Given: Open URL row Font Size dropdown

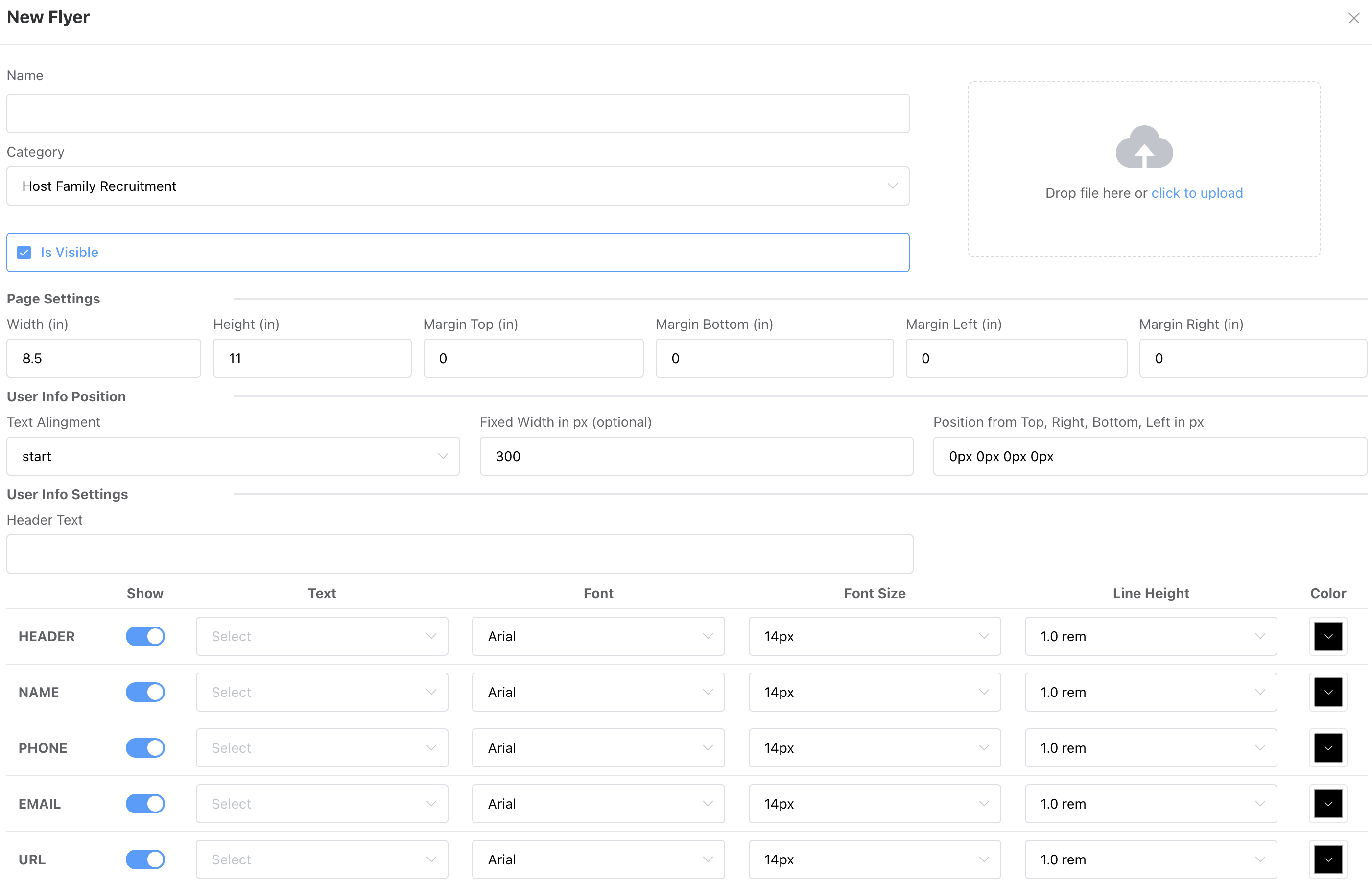Looking at the screenshot, I should (x=875, y=859).
